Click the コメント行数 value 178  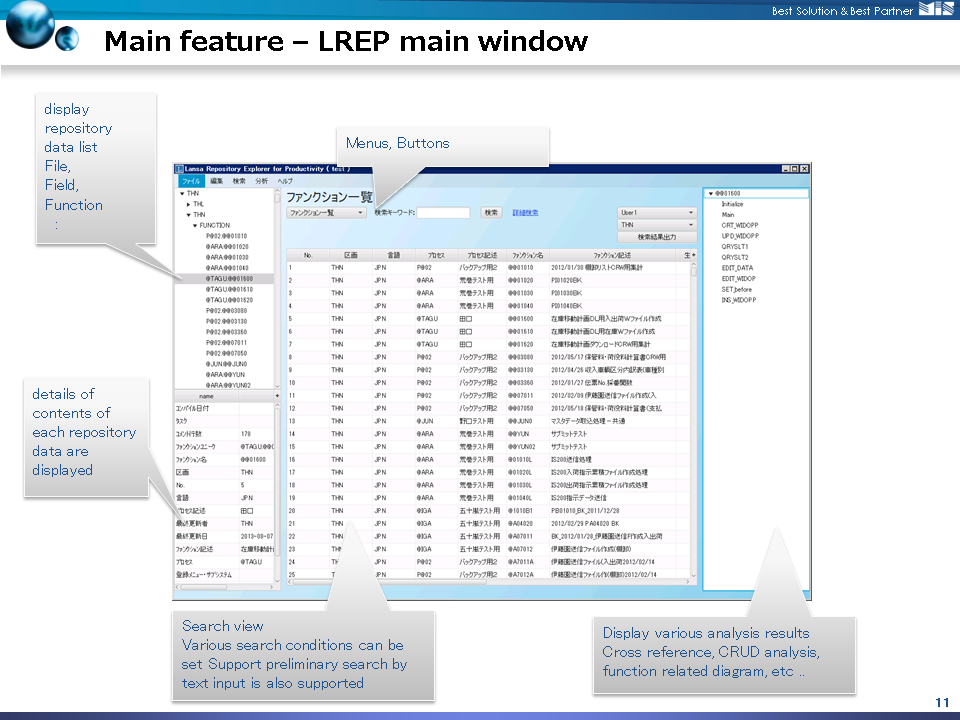click(x=246, y=434)
